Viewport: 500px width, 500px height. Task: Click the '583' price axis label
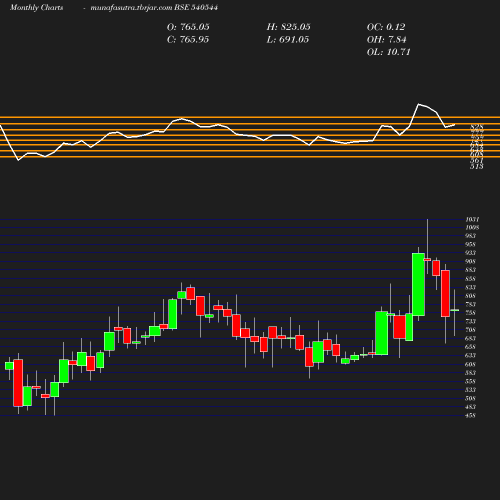click(471, 373)
